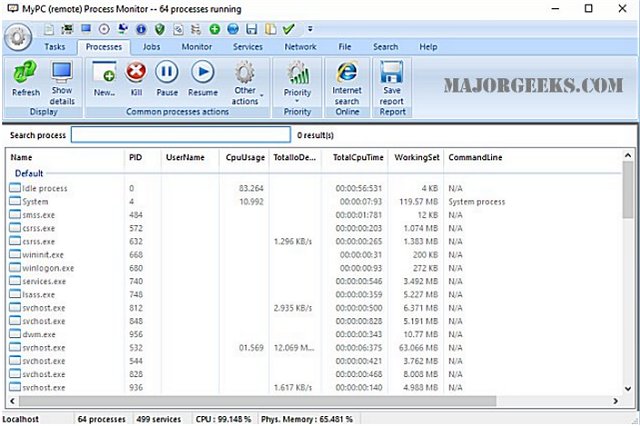Click the horizontal scrollbar thumb
This screenshot has width=640, height=426.
click(x=258, y=401)
